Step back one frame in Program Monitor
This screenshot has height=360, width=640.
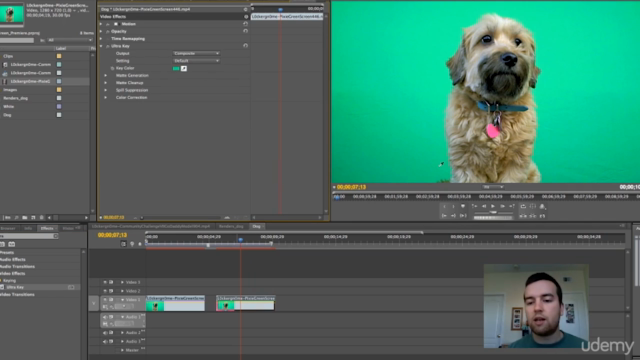pyautogui.click(x=484, y=207)
